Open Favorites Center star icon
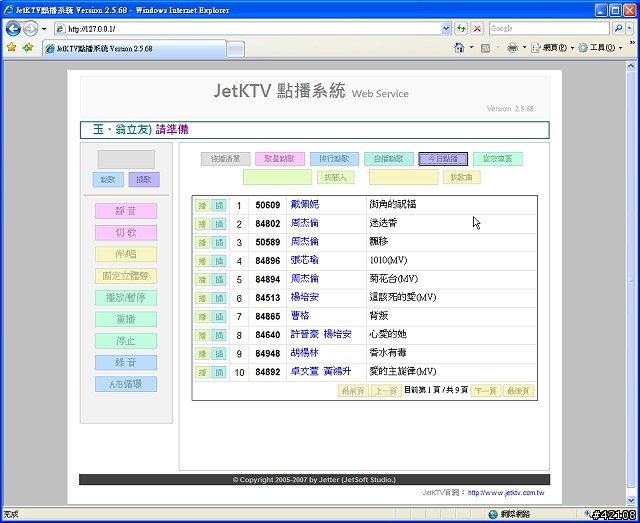The width and height of the screenshot is (640, 523). (11, 47)
